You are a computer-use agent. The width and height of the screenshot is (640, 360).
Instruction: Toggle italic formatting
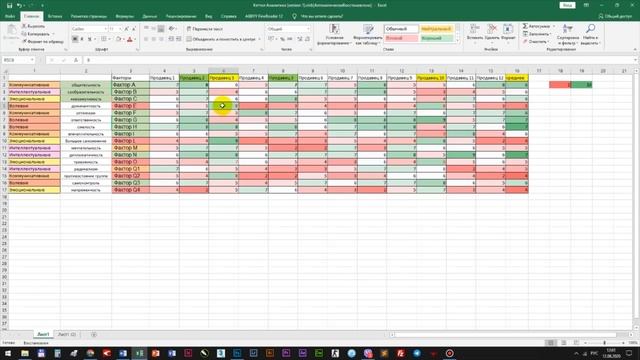click(82, 39)
